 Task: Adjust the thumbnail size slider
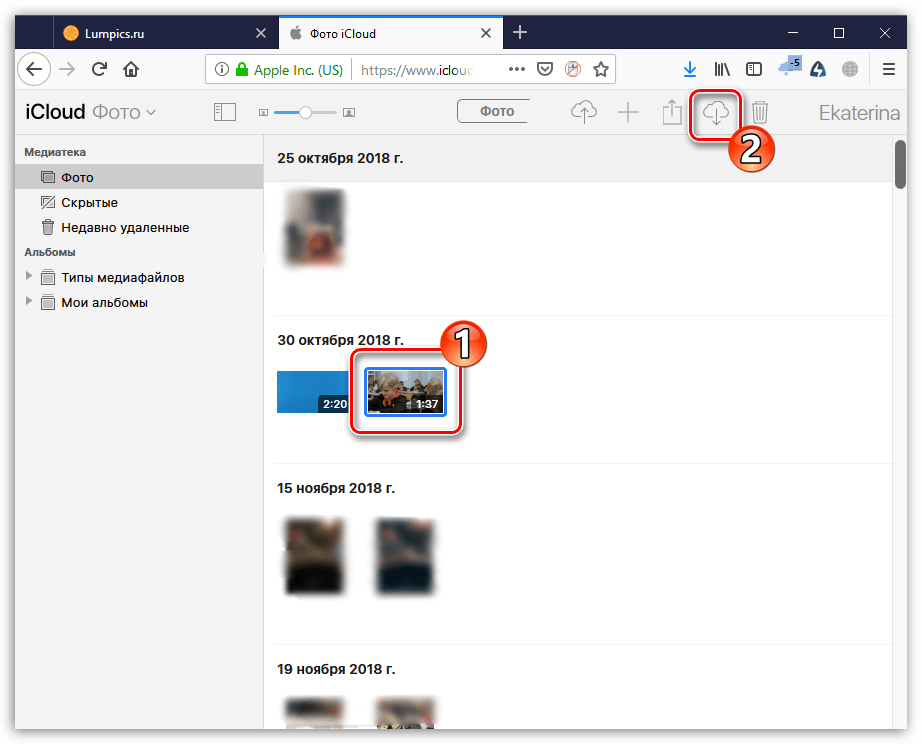(305, 113)
